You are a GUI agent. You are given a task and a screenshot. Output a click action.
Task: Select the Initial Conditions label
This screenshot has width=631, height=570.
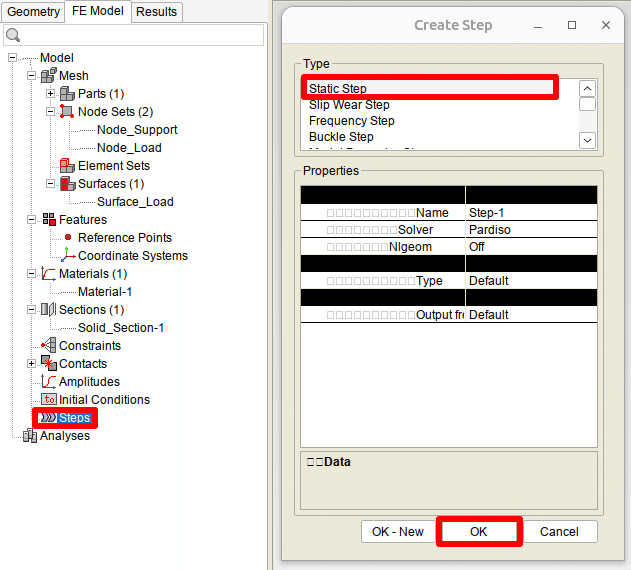(x=105, y=399)
